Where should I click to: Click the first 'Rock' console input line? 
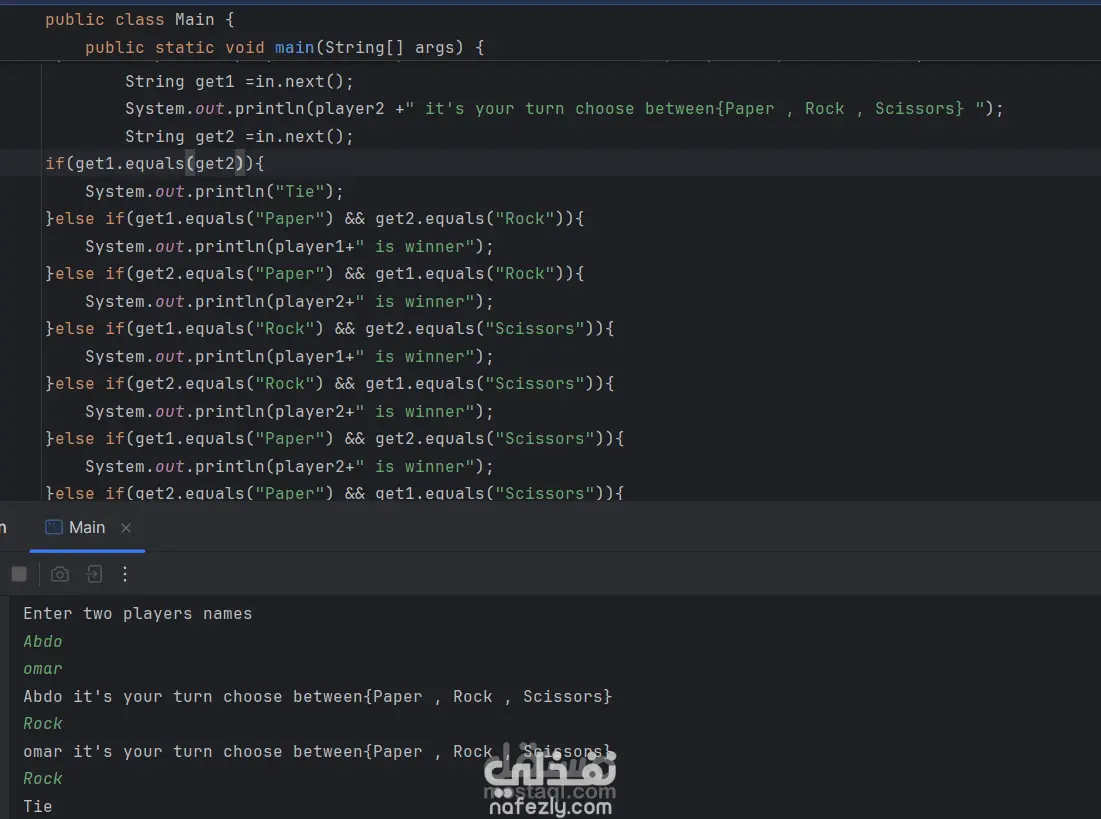(43, 723)
